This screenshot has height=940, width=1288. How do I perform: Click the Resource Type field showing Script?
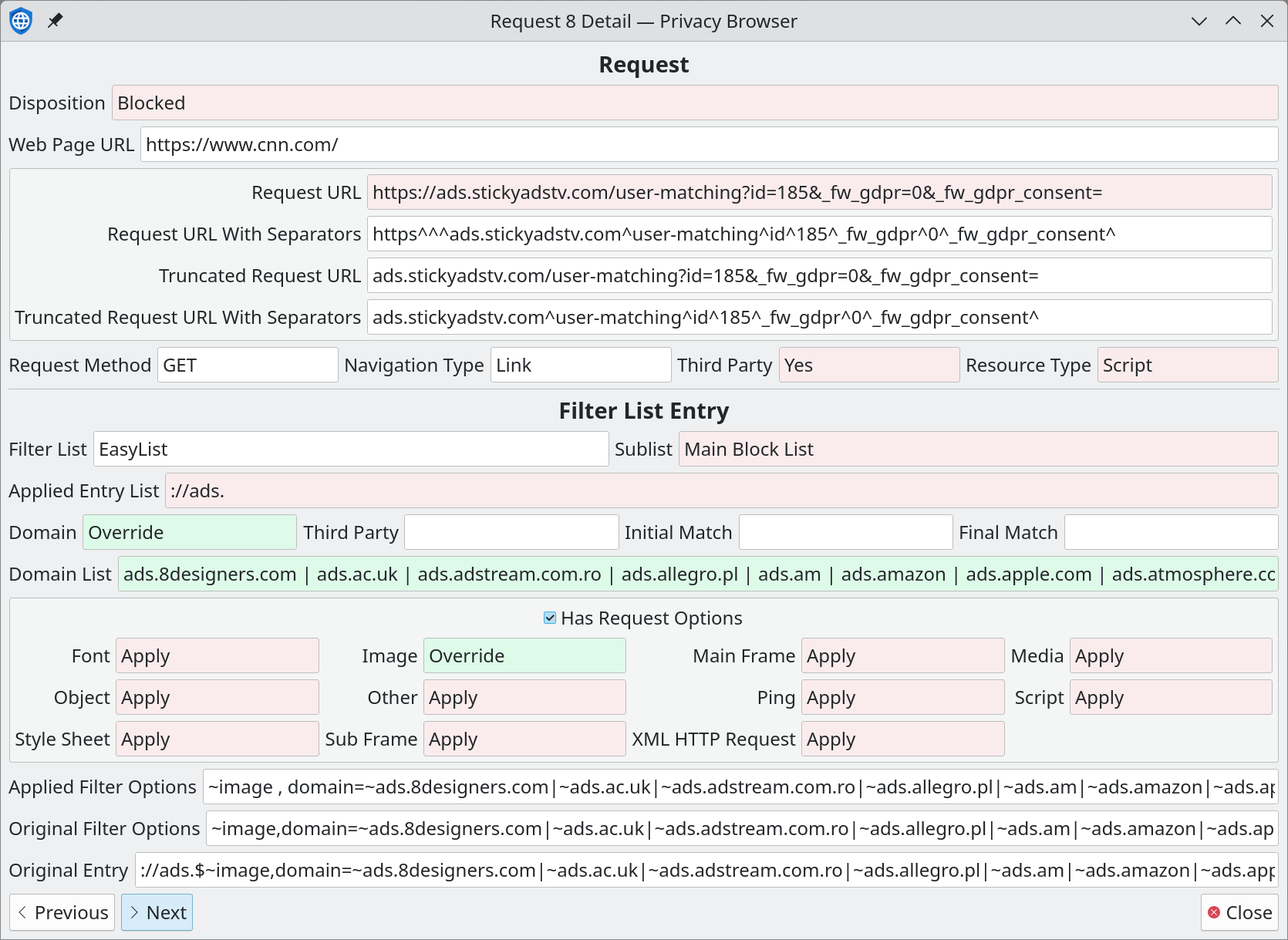(x=1188, y=365)
